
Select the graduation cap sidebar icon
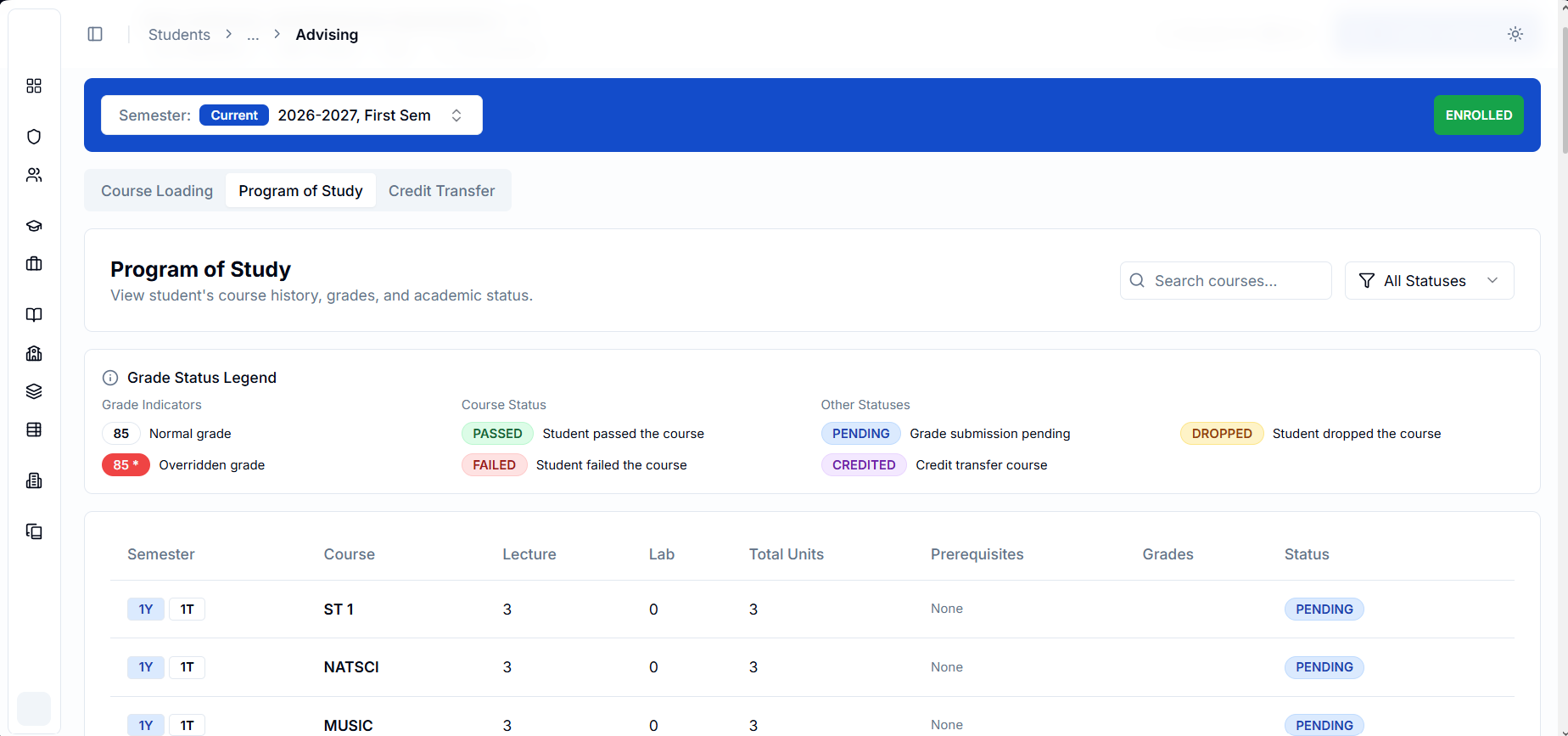(x=34, y=226)
